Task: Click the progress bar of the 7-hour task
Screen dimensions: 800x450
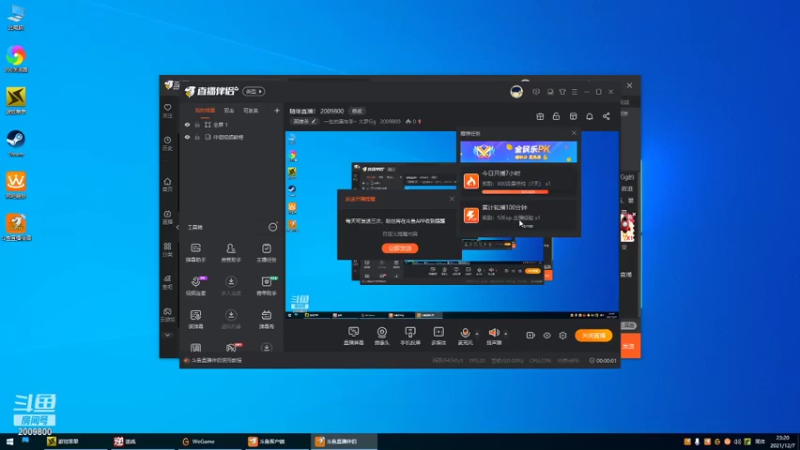Action: 515,192
